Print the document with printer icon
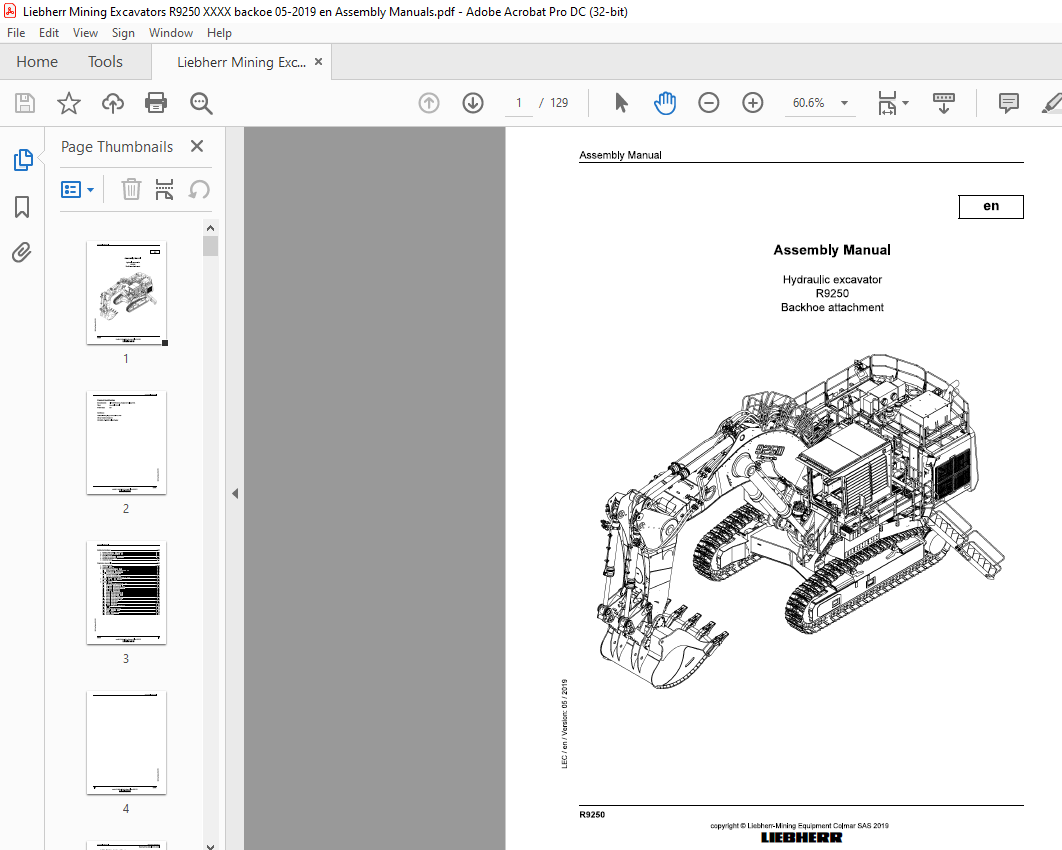 coord(156,103)
